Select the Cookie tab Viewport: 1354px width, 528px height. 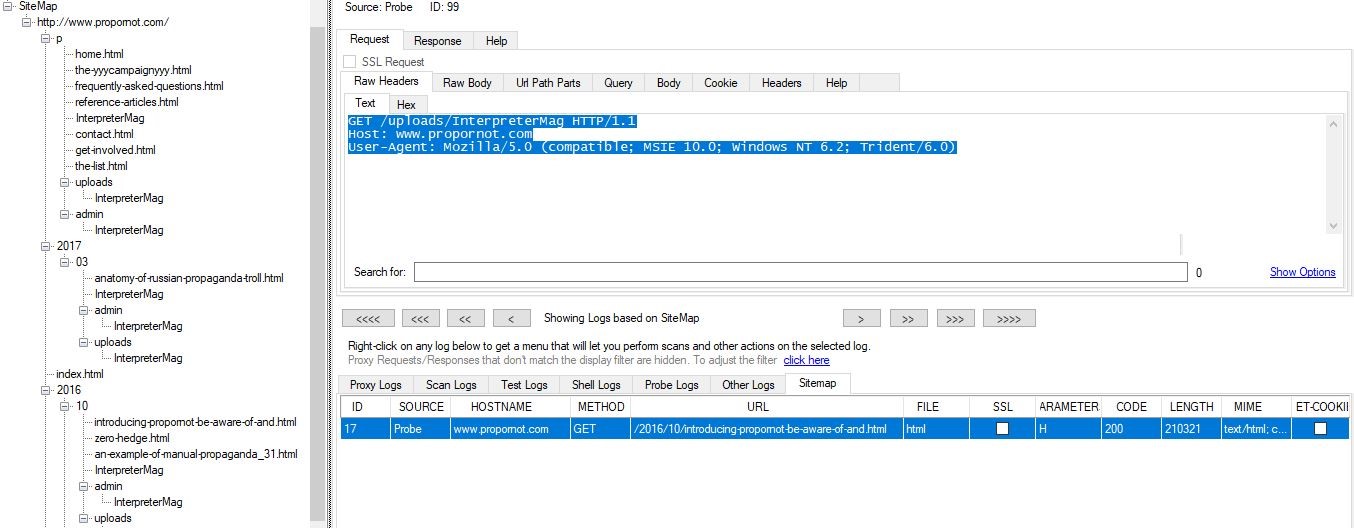click(720, 83)
